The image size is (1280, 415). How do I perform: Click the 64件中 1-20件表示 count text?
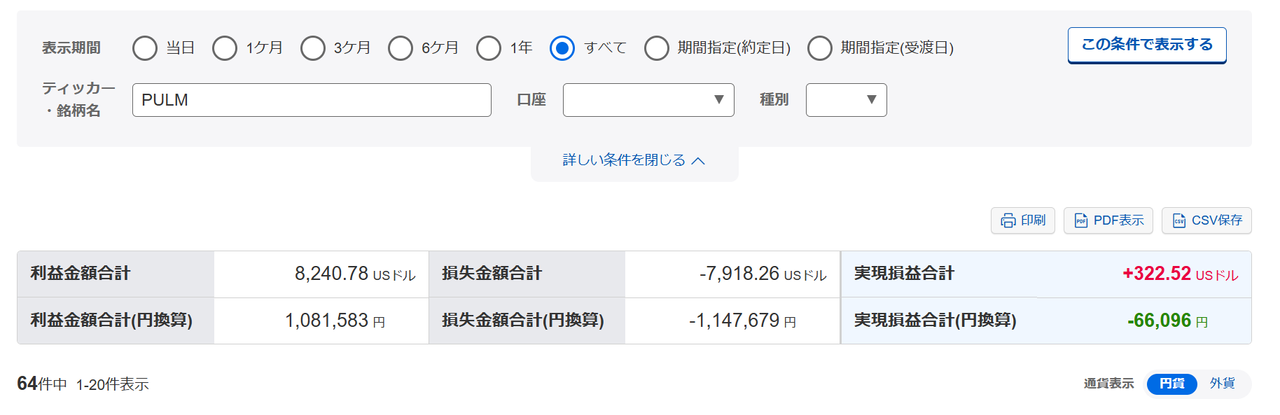[83, 384]
